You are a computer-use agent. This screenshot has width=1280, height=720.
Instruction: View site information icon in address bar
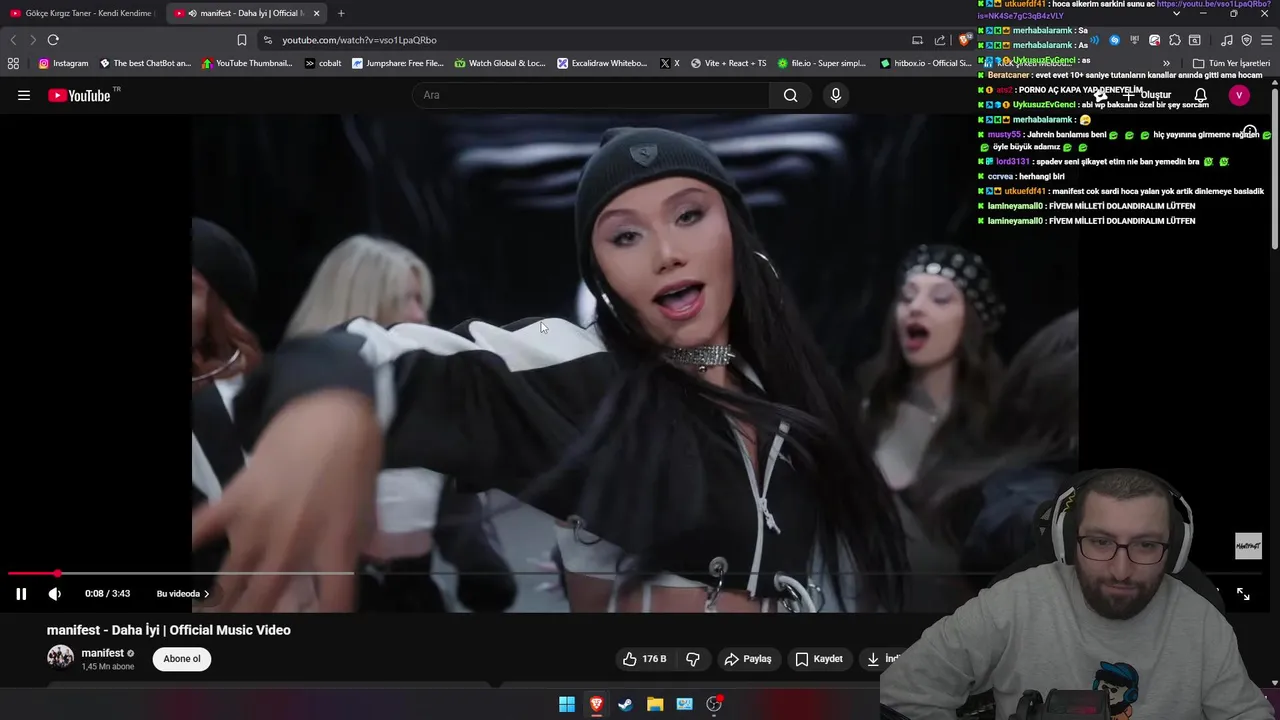268,40
